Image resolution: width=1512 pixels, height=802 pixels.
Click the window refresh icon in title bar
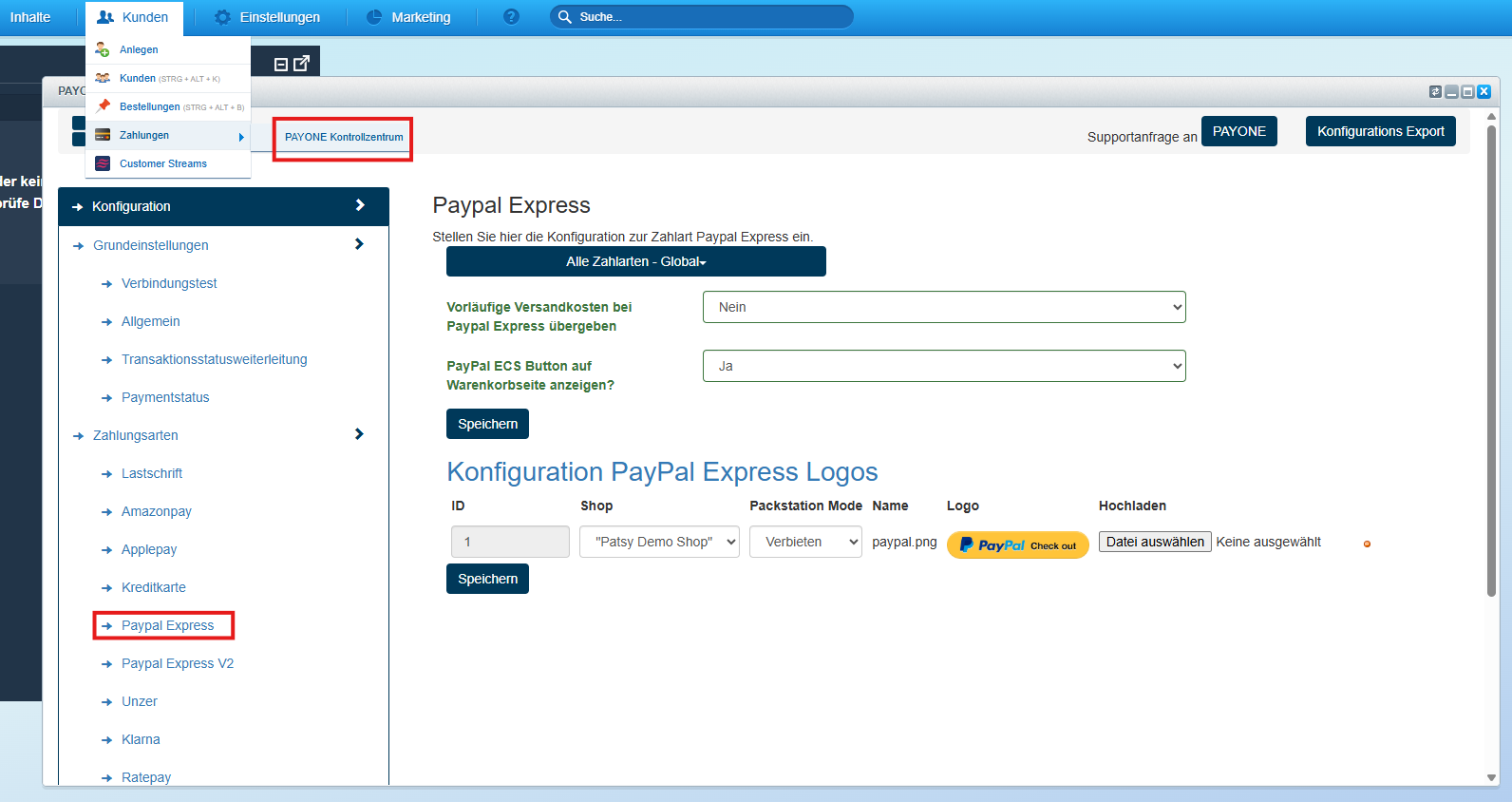click(1435, 92)
